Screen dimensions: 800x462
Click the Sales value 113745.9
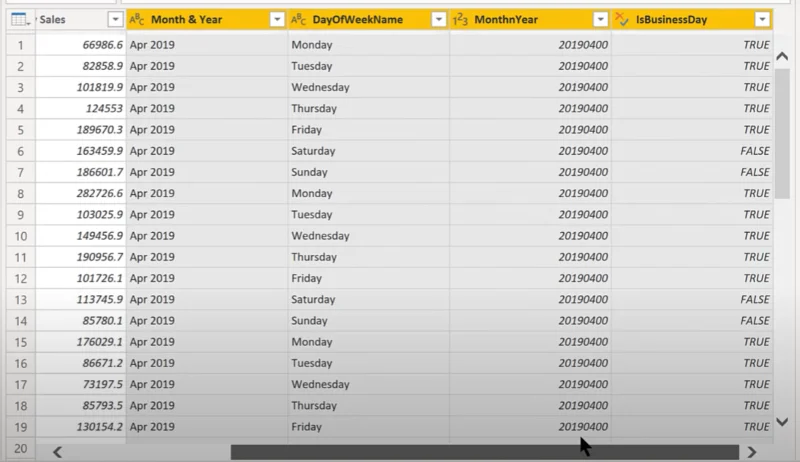99,299
